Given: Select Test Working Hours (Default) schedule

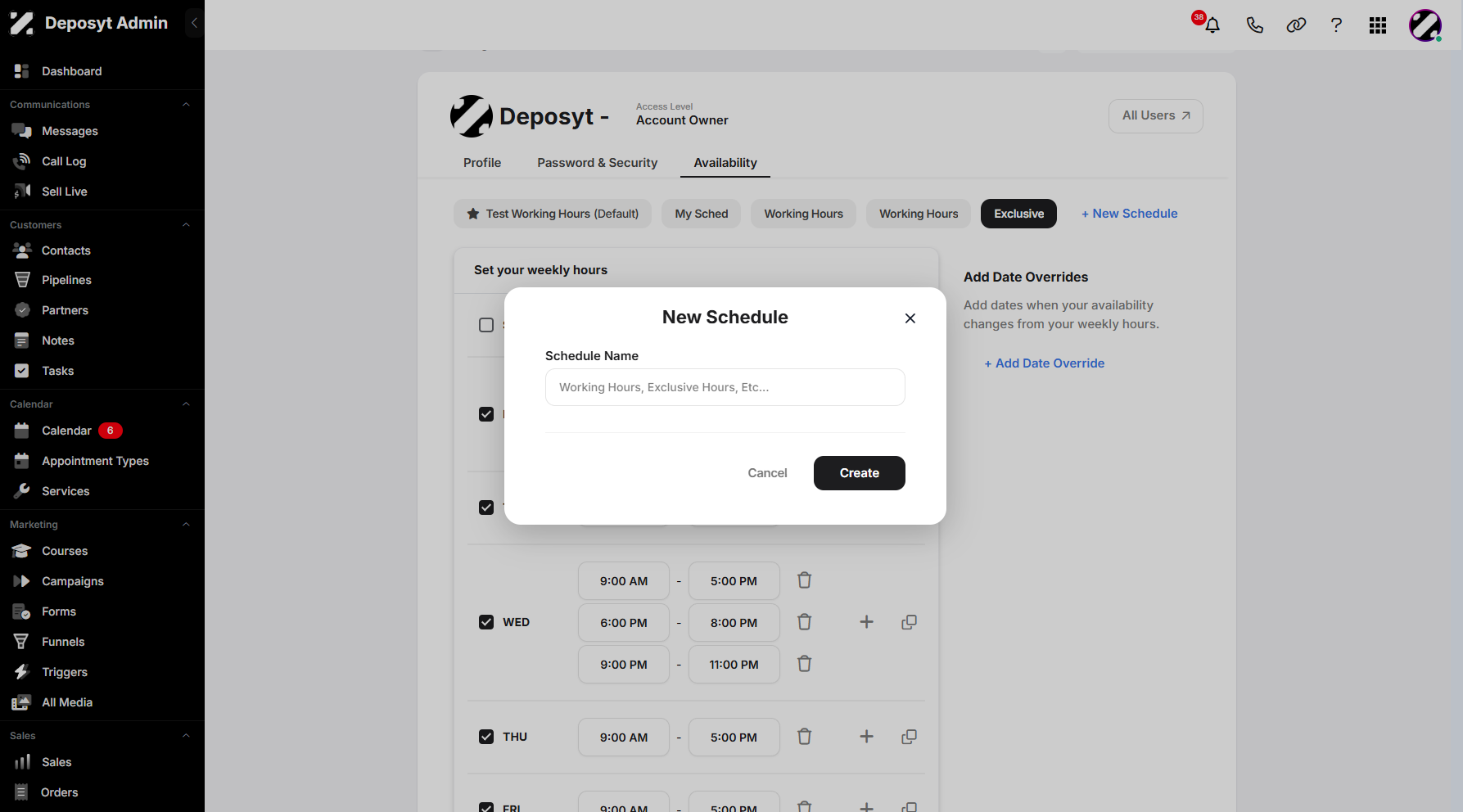Looking at the screenshot, I should 553,214.
